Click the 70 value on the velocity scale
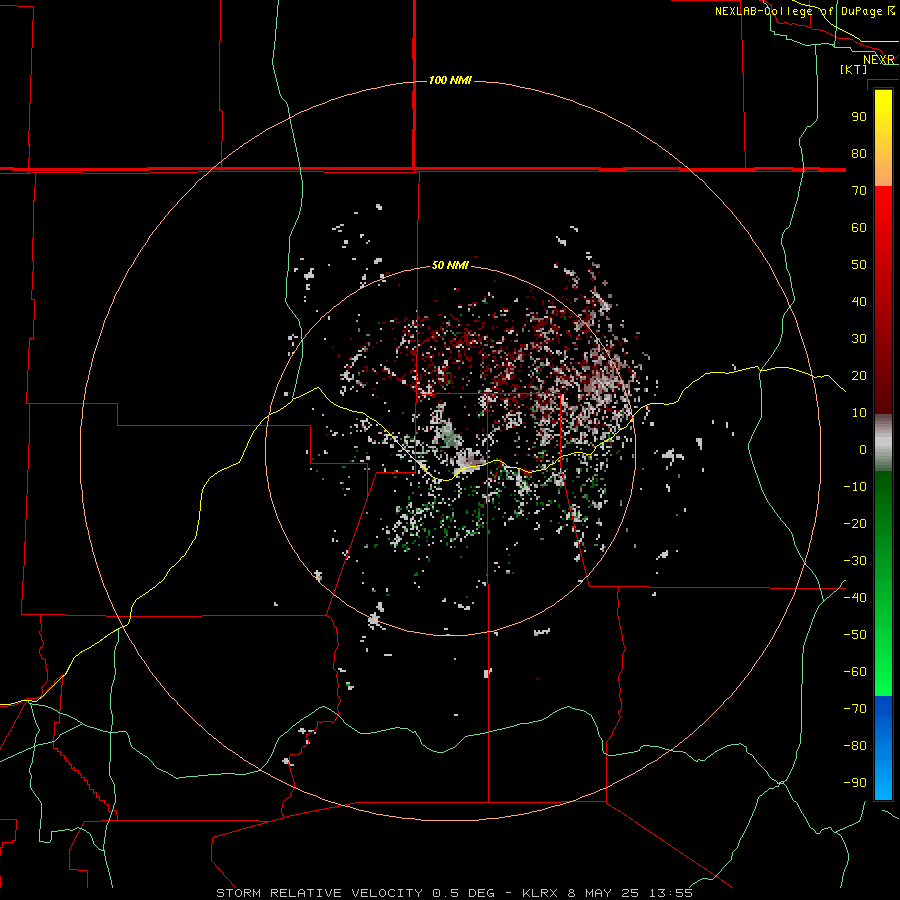This screenshot has height=900, width=900. [859, 191]
